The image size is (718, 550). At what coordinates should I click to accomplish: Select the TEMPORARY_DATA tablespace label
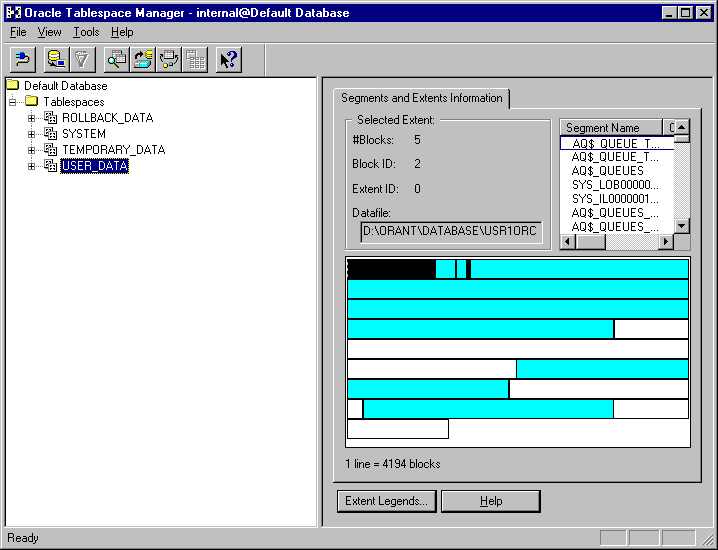114,150
